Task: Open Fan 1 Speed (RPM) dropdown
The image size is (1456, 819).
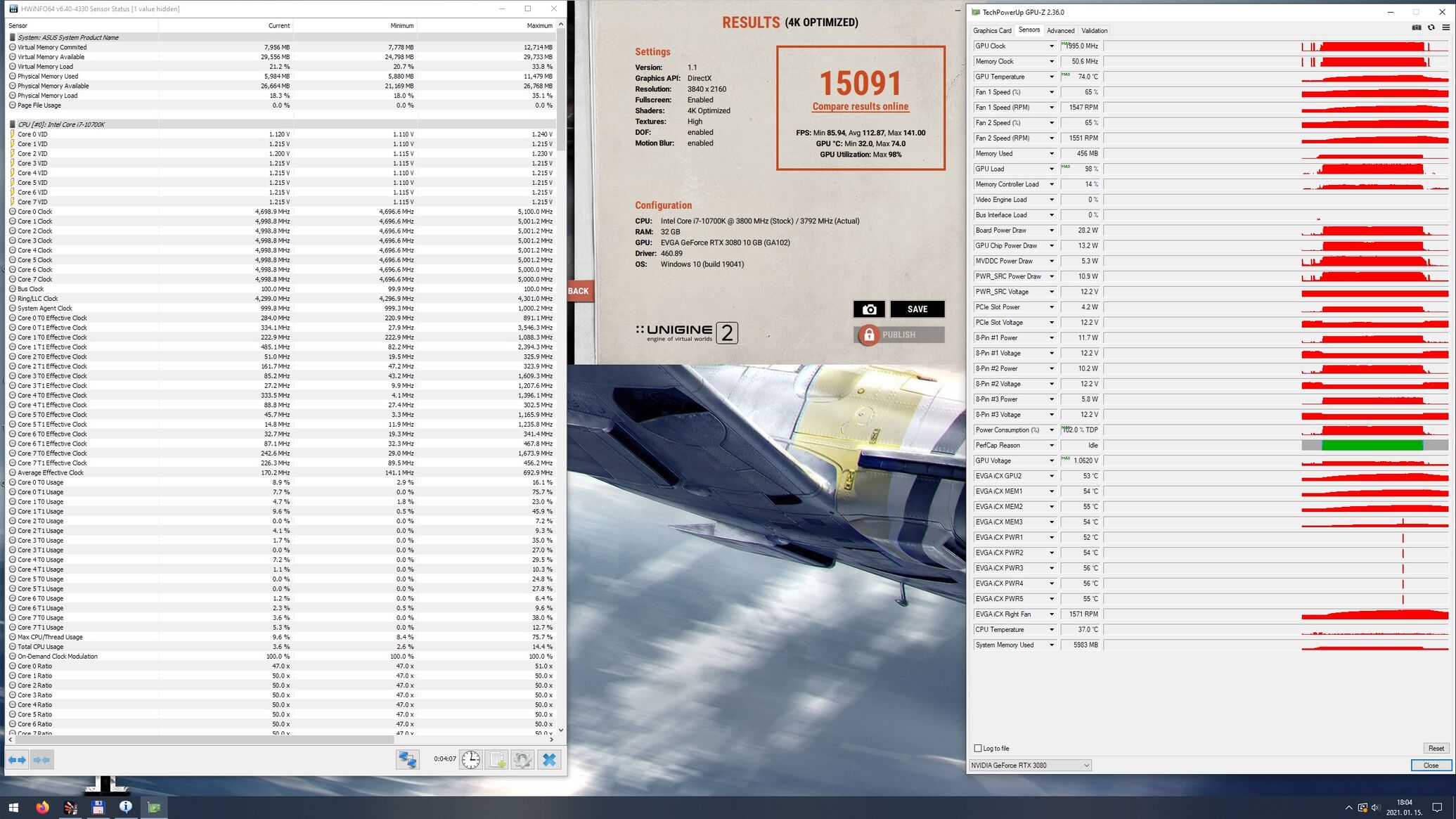Action: 1052,108
